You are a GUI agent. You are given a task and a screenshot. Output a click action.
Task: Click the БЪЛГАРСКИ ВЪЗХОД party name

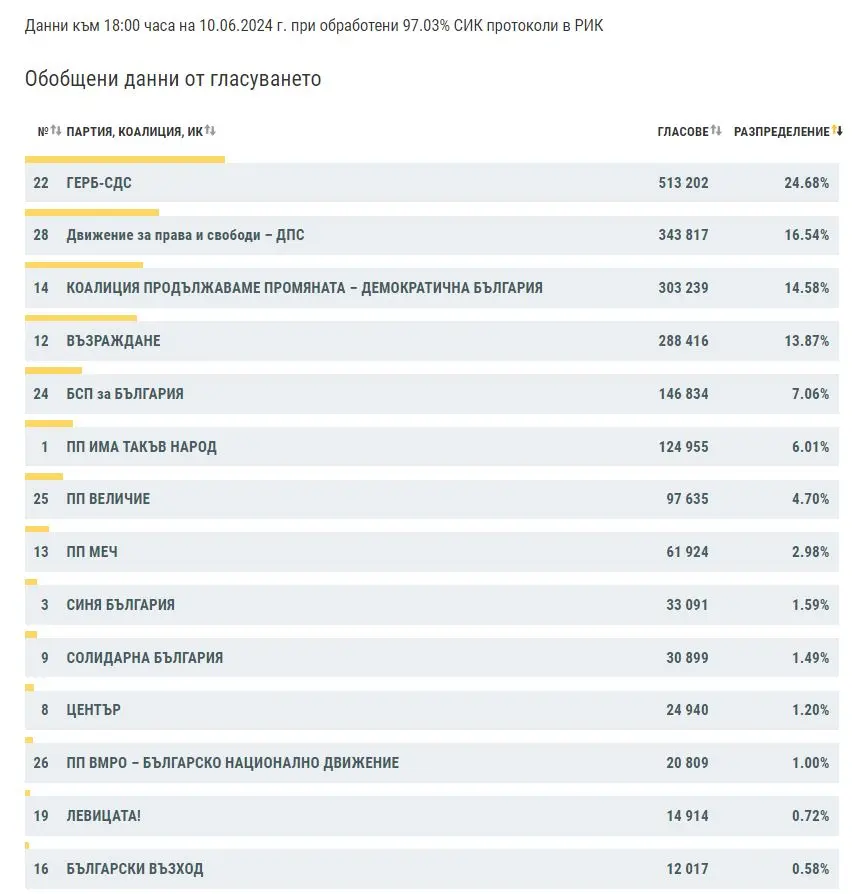coord(134,870)
